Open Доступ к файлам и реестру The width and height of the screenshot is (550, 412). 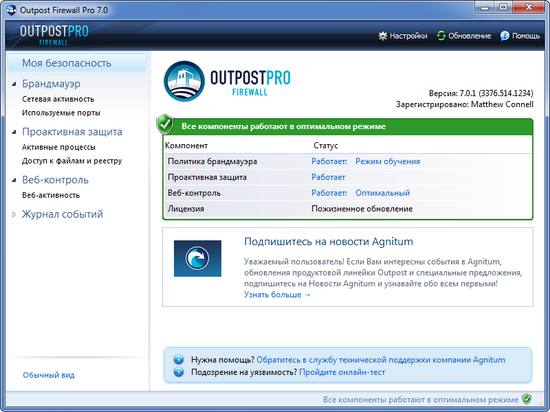pos(72,161)
